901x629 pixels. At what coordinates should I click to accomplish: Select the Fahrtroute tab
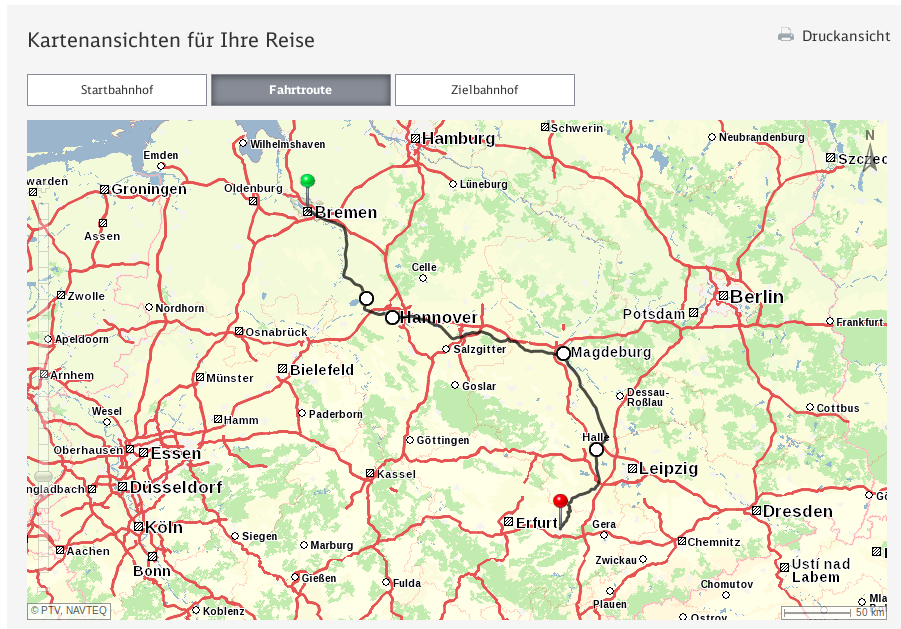(x=301, y=90)
